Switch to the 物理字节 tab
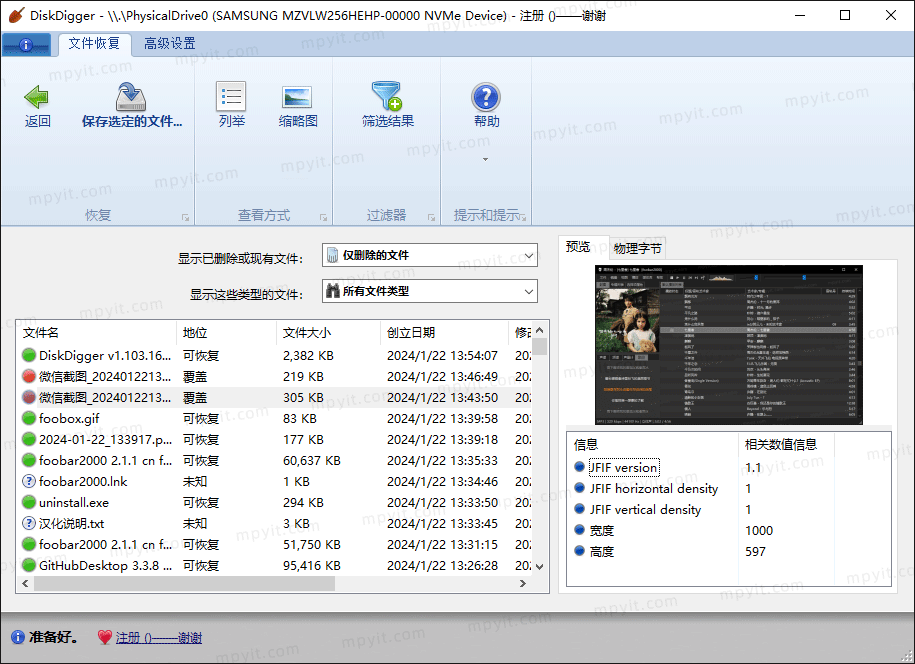The image size is (915, 664). 637,249
